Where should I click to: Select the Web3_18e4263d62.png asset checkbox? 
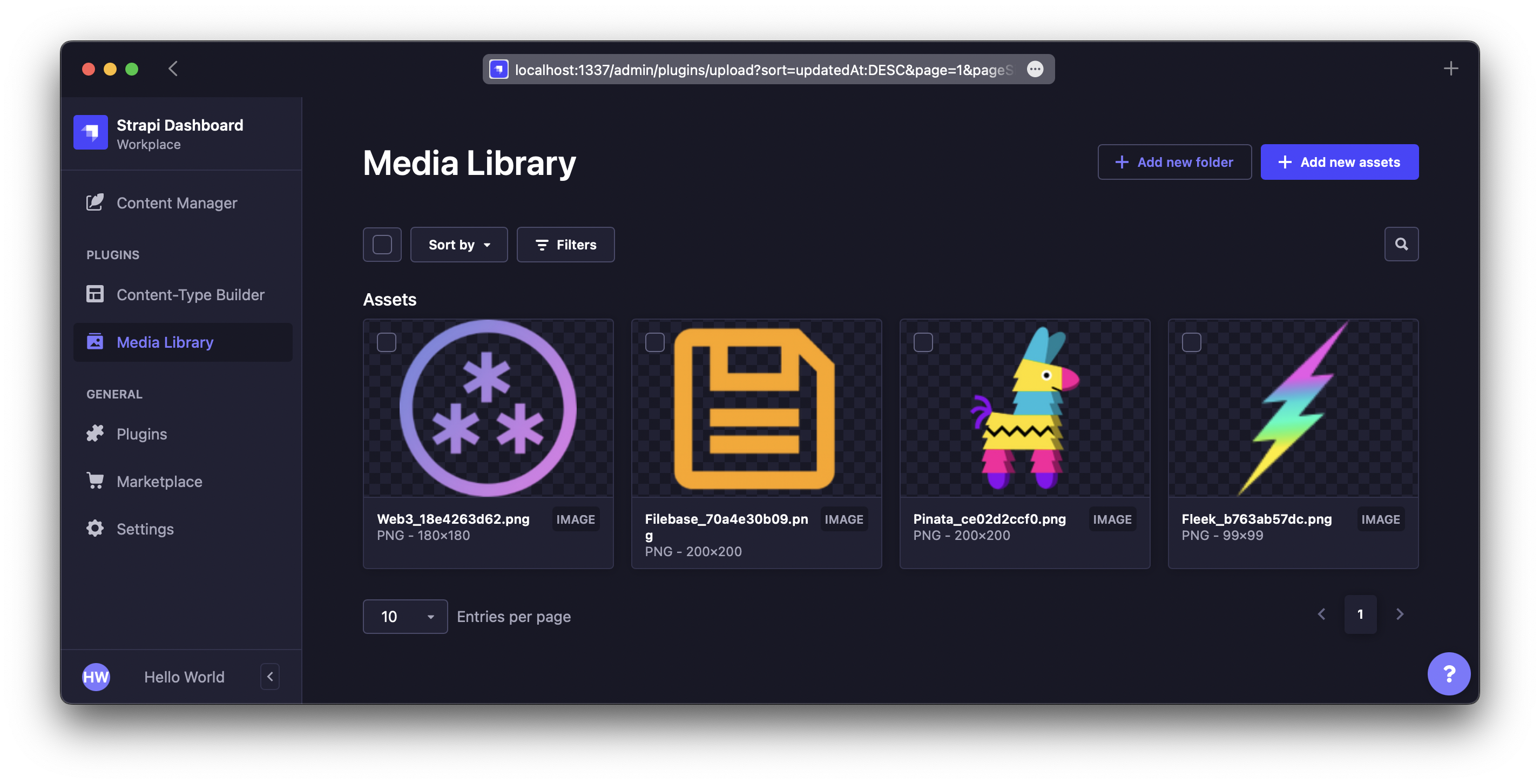pyautogui.click(x=386, y=343)
